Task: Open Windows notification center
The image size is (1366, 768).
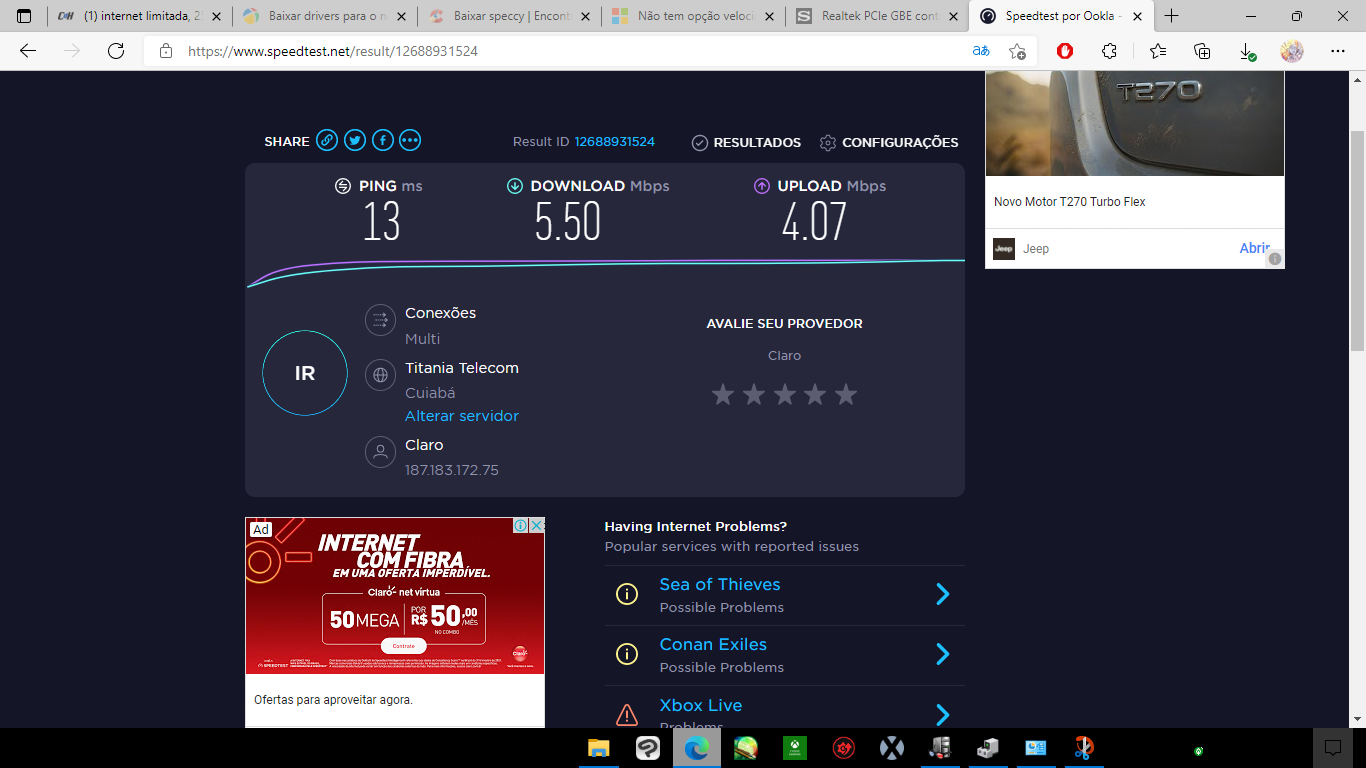Action: click(1332, 747)
